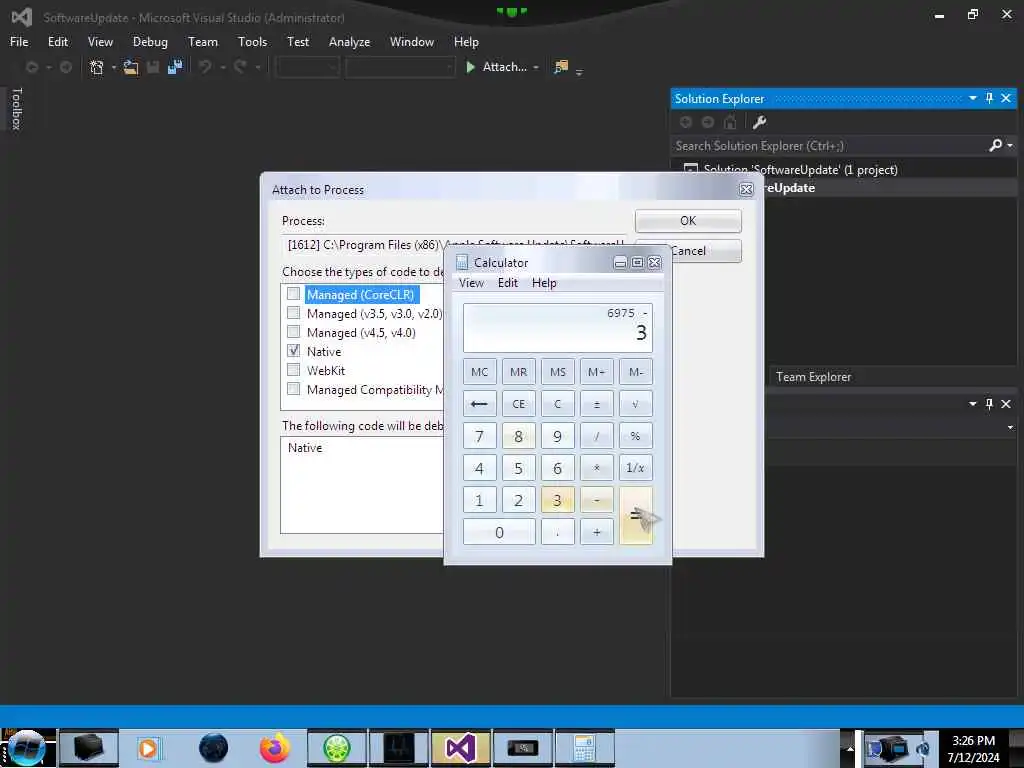Click the Solution Explorer Home icon
The width and height of the screenshot is (1024, 768).
pos(730,122)
